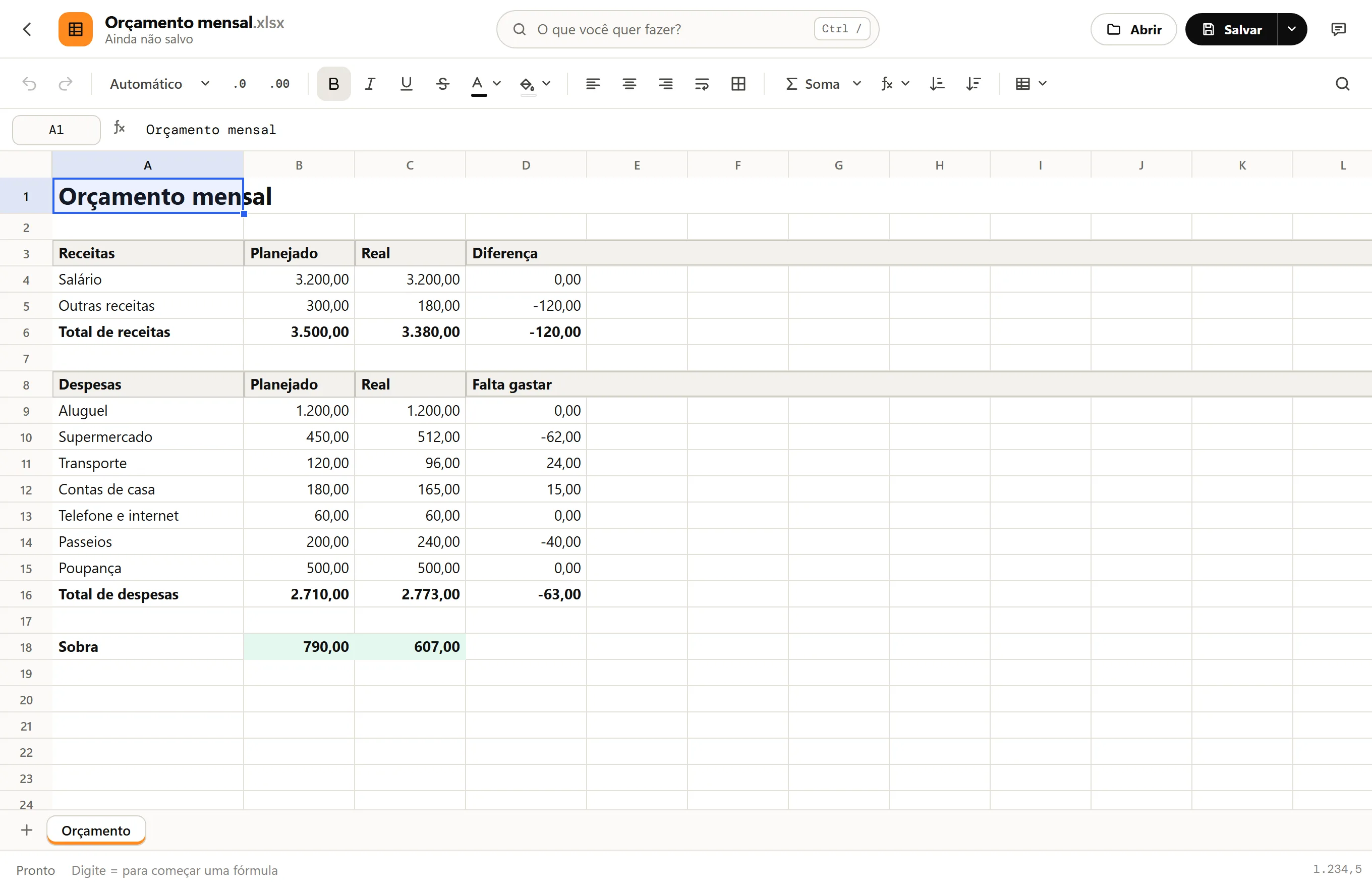Decrease decimal places
The image size is (1372, 888).
pyautogui.click(x=240, y=84)
